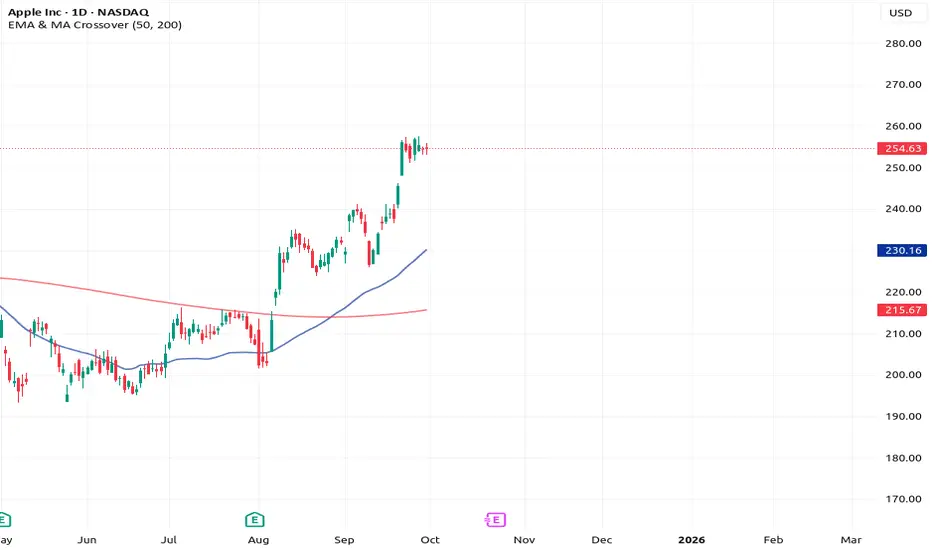The image size is (932, 550).
Task: Click the Dec label on time axis
Action: click(x=601, y=540)
